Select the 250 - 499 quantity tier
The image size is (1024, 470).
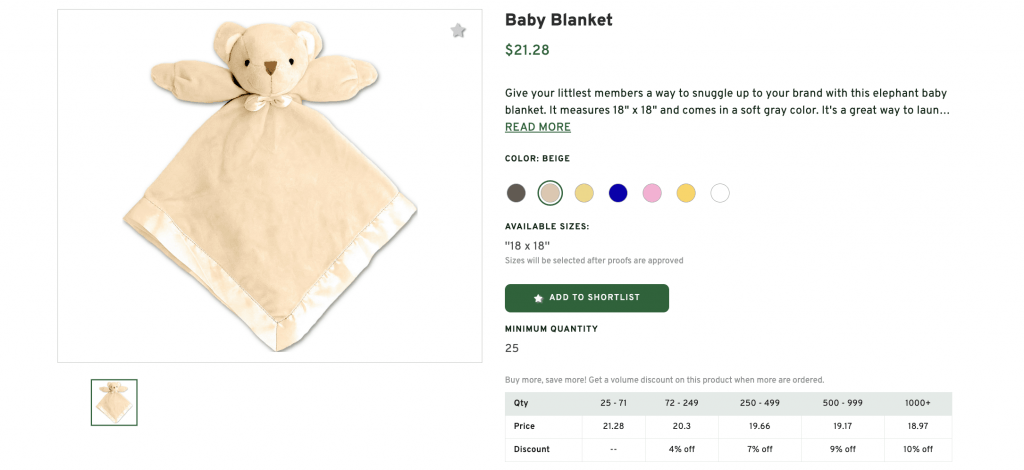[x=762, y=403]
